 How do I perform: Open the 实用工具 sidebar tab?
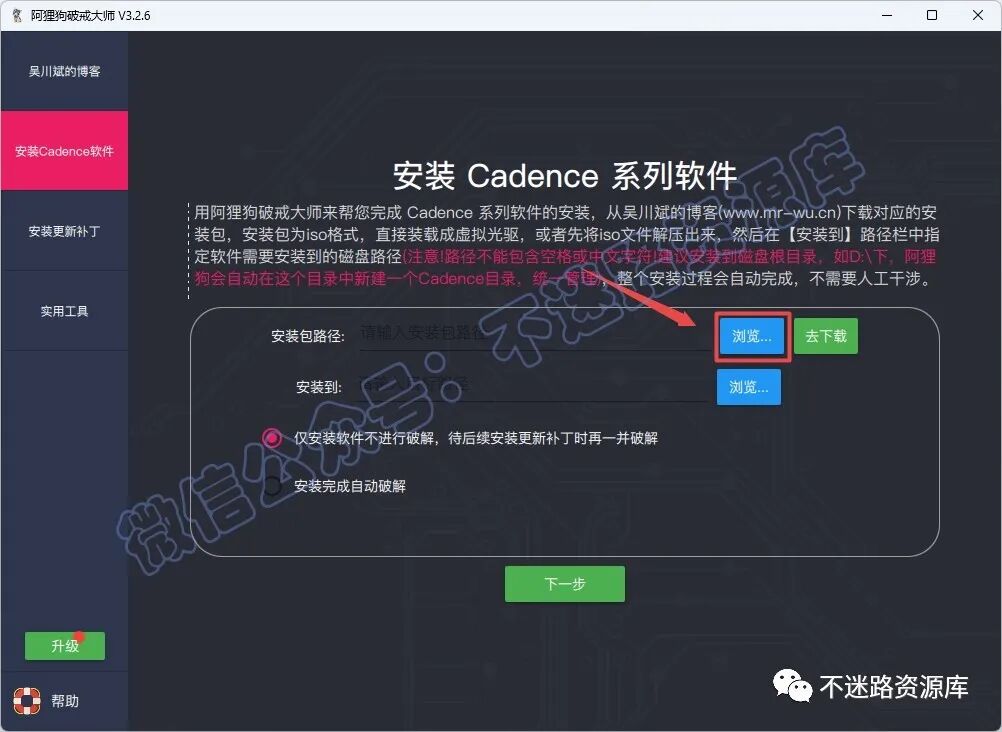(65, 311)
